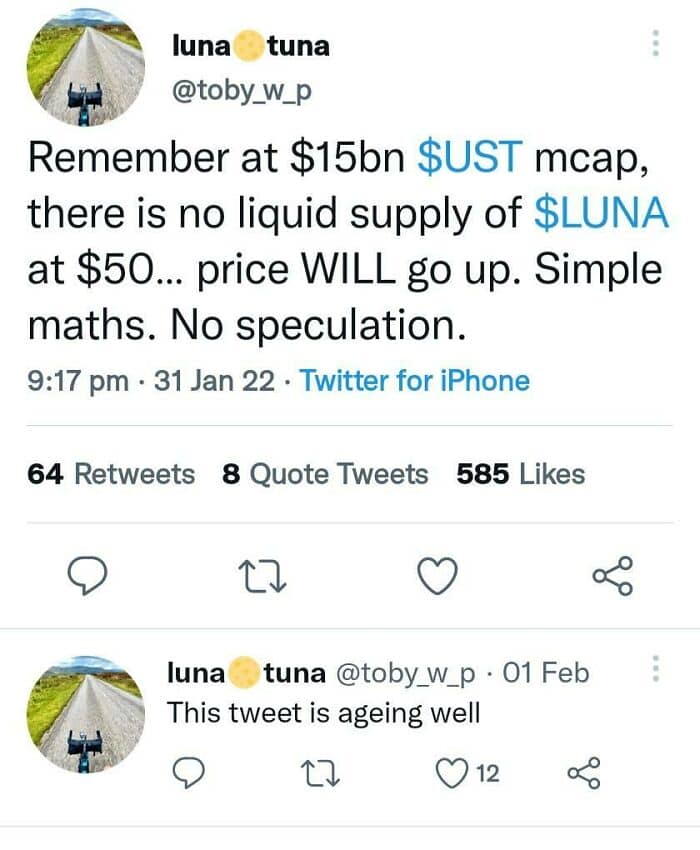
Task: View the 8 Quote Tweets list
Action: click(325, 474)
